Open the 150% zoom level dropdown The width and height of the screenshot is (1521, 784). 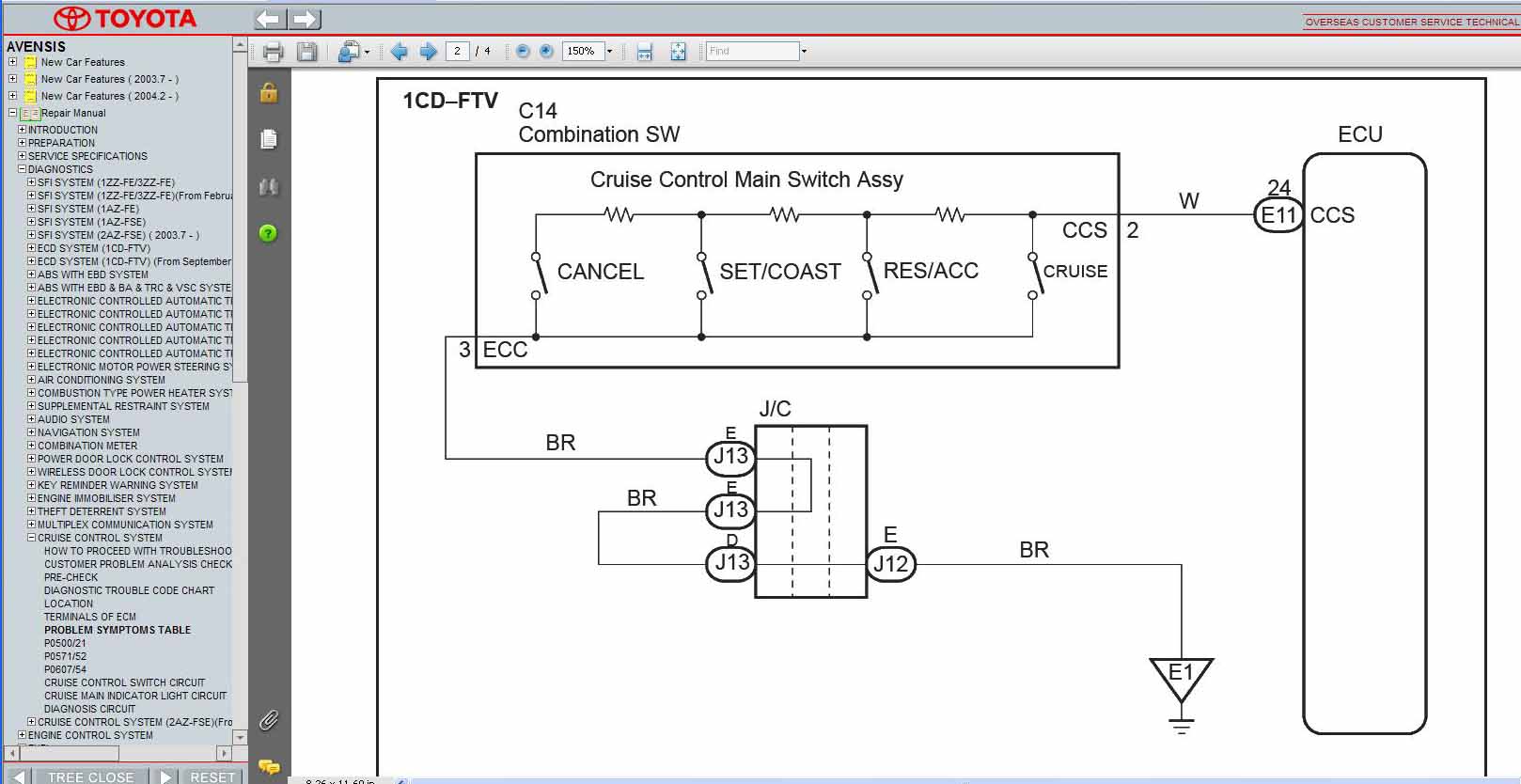pos(609,52)
